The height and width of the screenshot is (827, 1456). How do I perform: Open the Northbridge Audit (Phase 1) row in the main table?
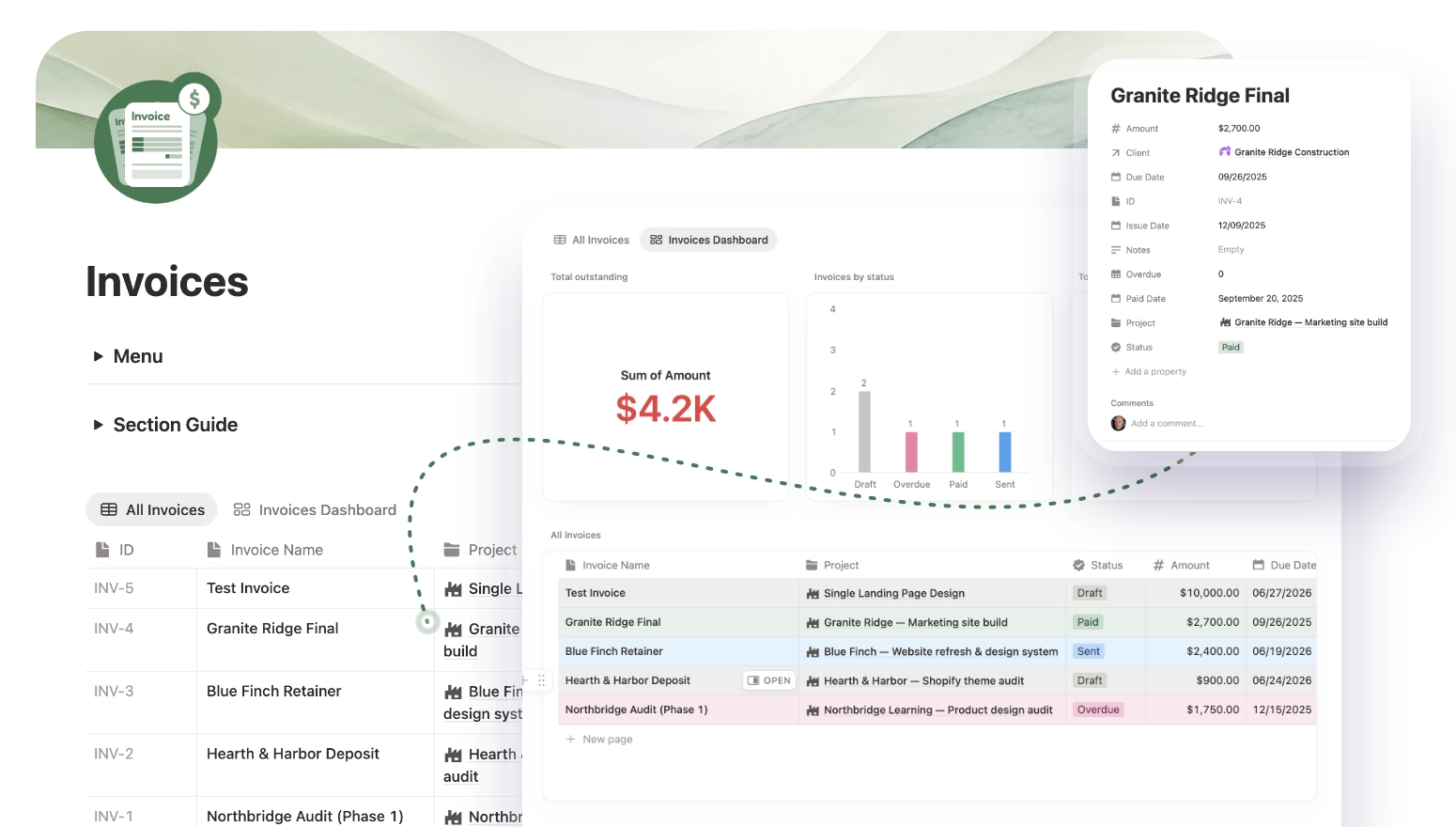304,817
